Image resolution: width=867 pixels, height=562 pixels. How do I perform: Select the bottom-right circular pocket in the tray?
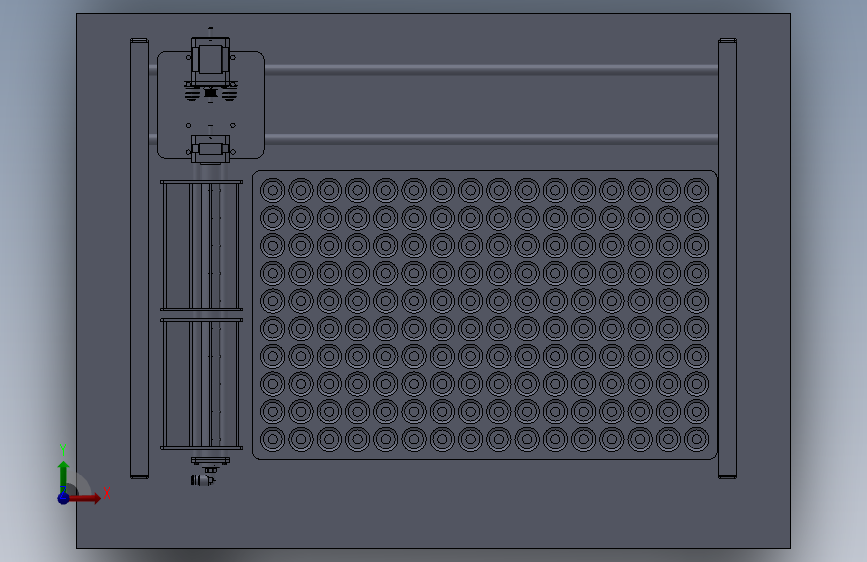pyautogui.click(x=696, y=439)
